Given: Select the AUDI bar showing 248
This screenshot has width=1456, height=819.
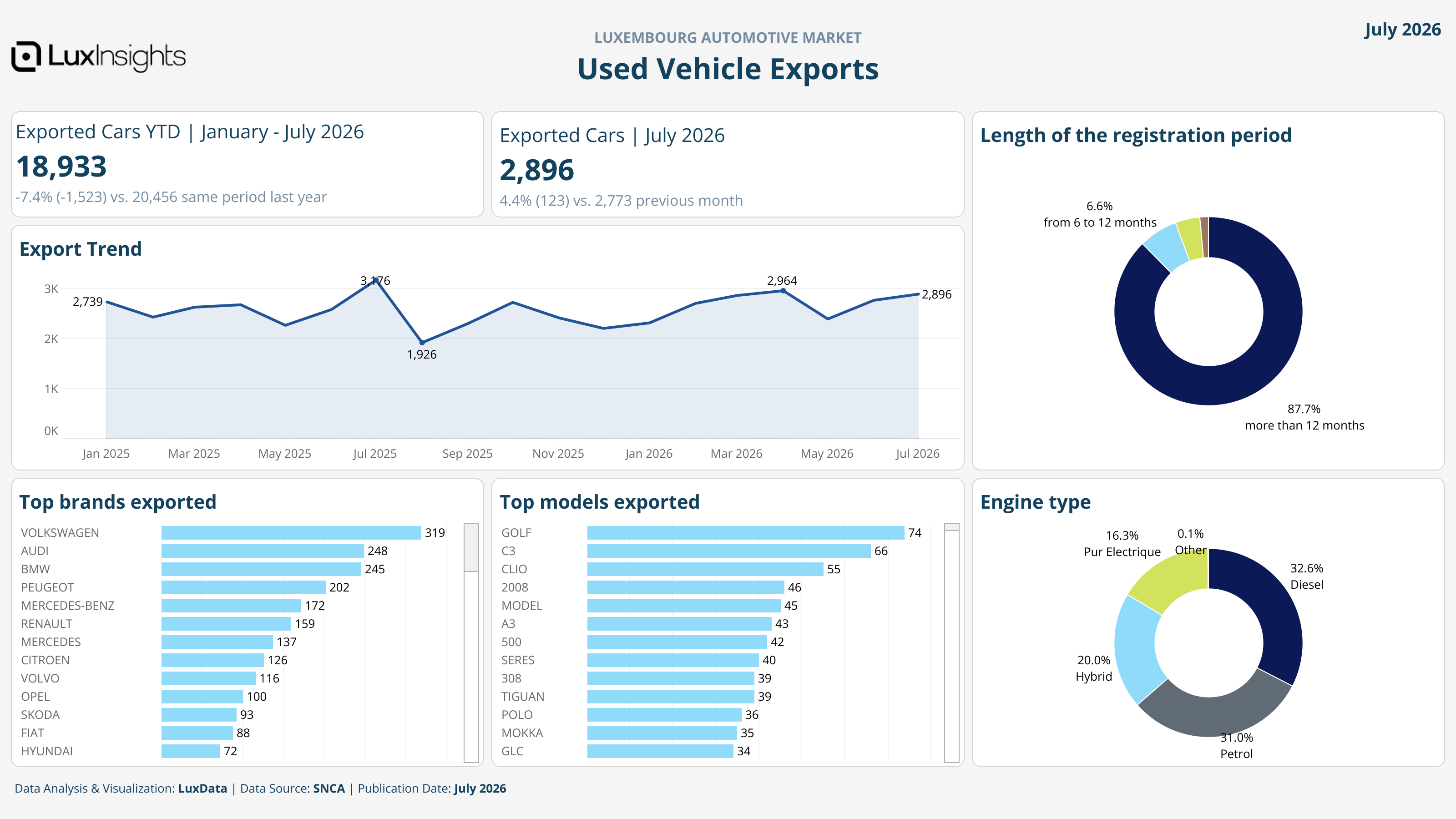Looking at the screenshot, I should 262,551.
